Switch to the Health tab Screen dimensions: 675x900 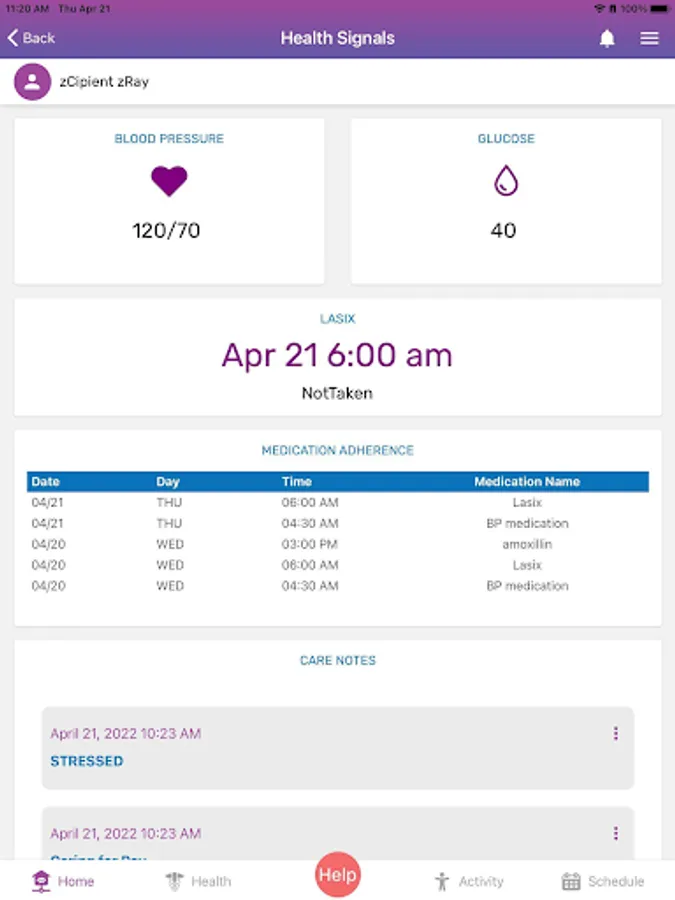pos(198,881)
